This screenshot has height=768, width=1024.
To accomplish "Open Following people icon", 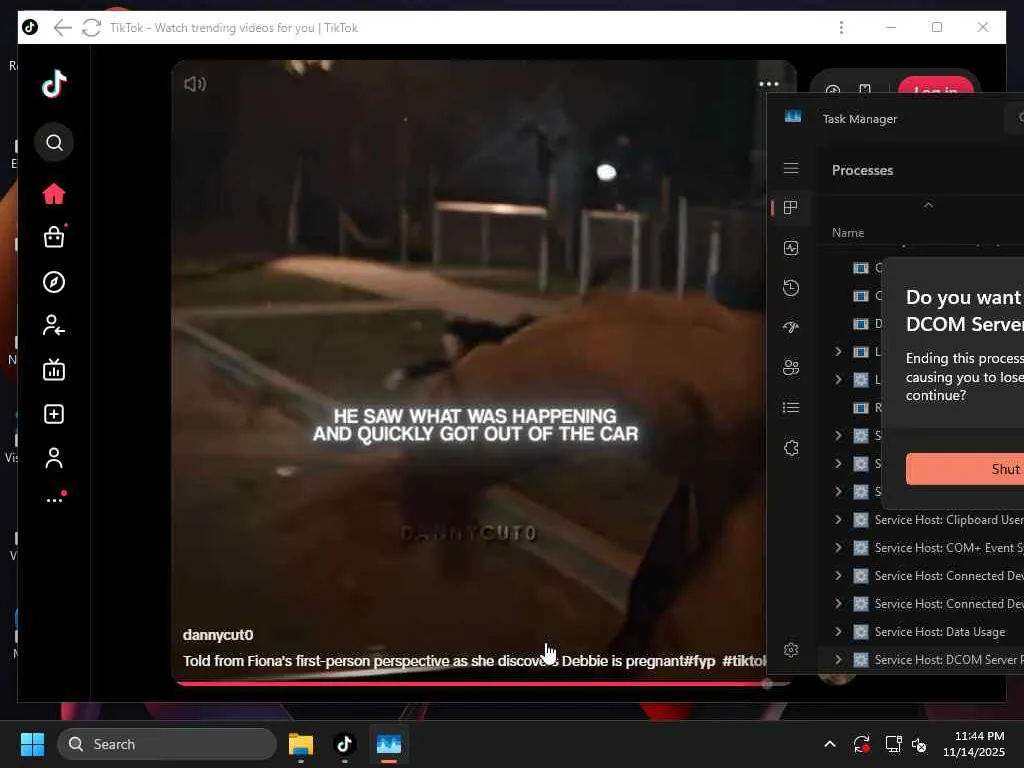I will point(54,325).
